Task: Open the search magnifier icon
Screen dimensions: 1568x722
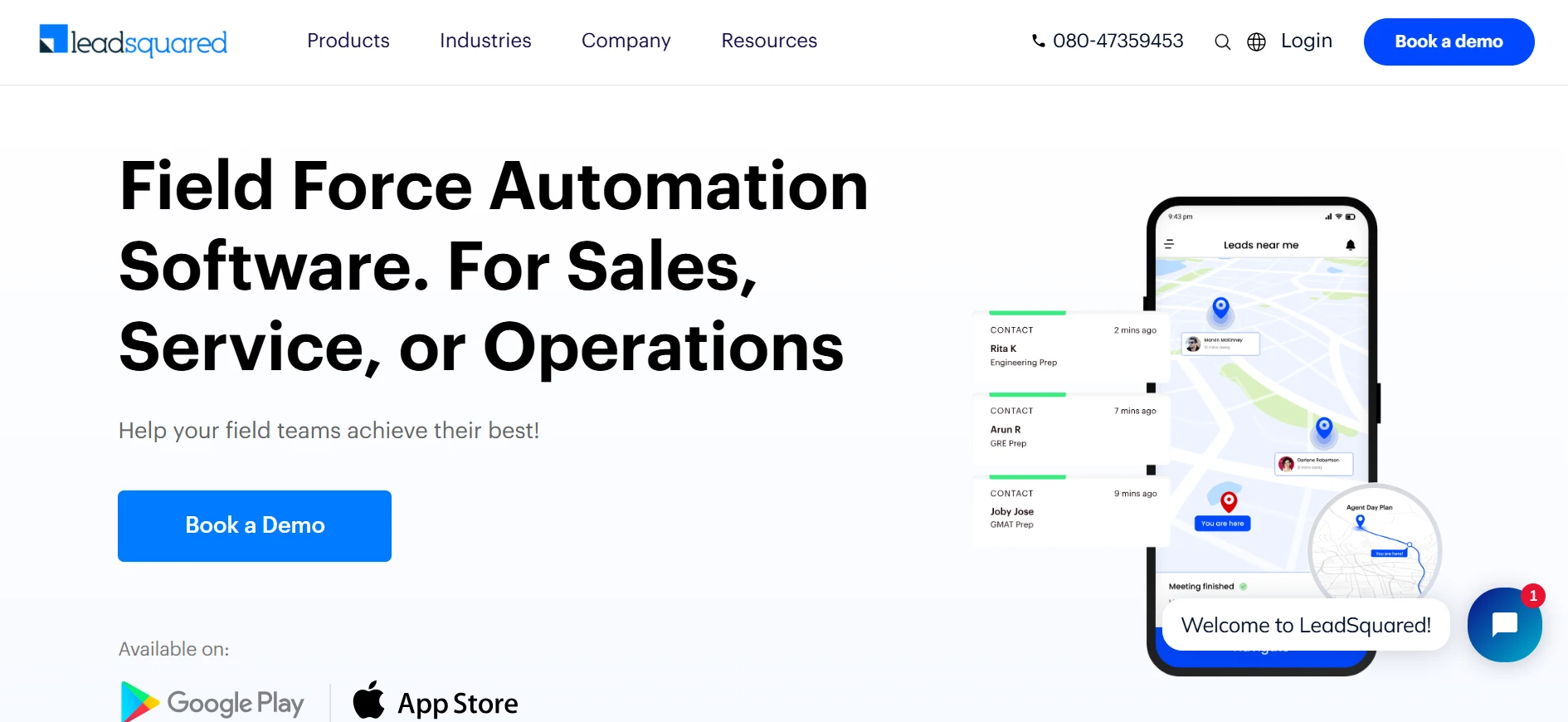Action: pyautogui.click(x=1222, y=41)
